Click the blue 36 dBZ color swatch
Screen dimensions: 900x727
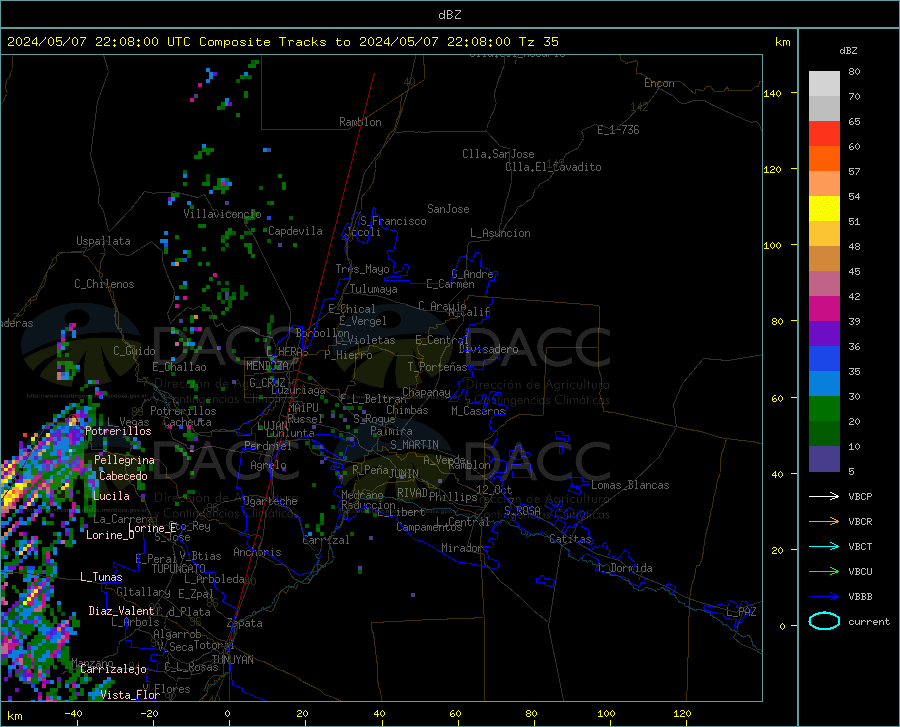(824, 359)
